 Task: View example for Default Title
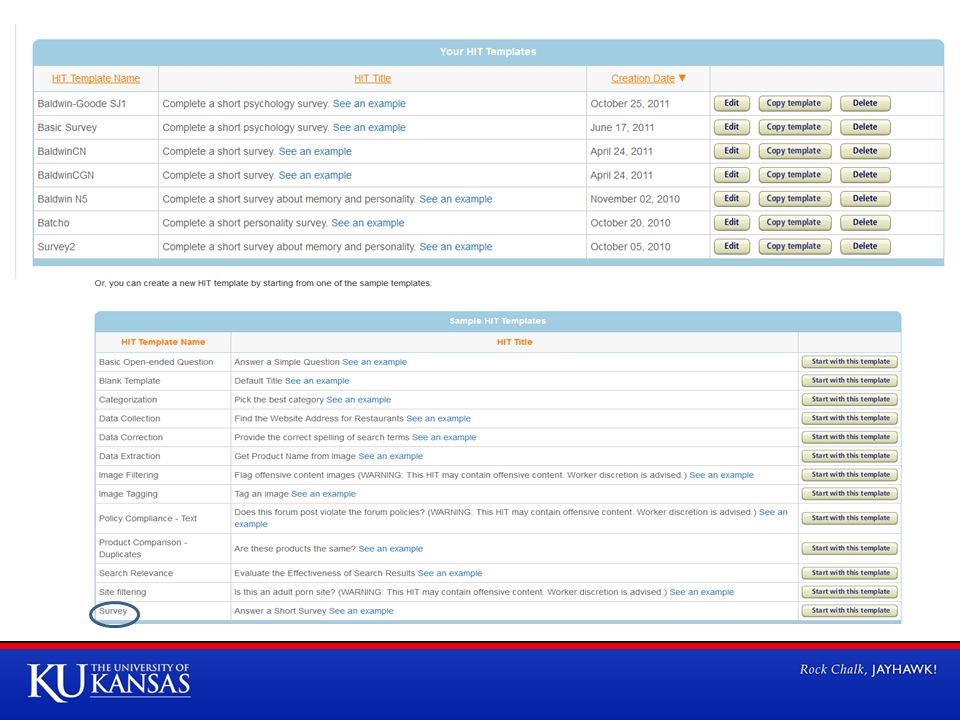click(317, 381)
